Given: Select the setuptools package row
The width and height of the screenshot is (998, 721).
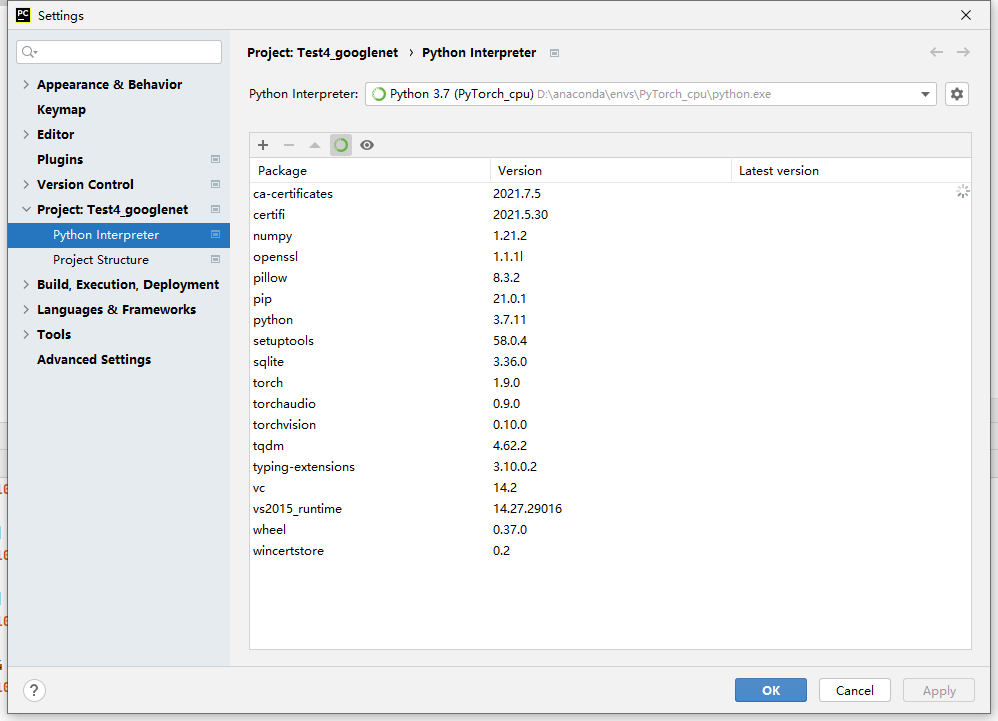Looking at the screenshot, I should pos(610,340).
